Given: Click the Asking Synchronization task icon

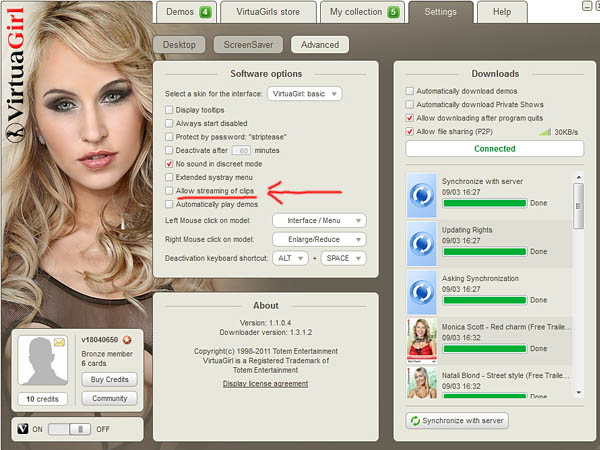Looking at the screenshot, I should coord(422,291).
